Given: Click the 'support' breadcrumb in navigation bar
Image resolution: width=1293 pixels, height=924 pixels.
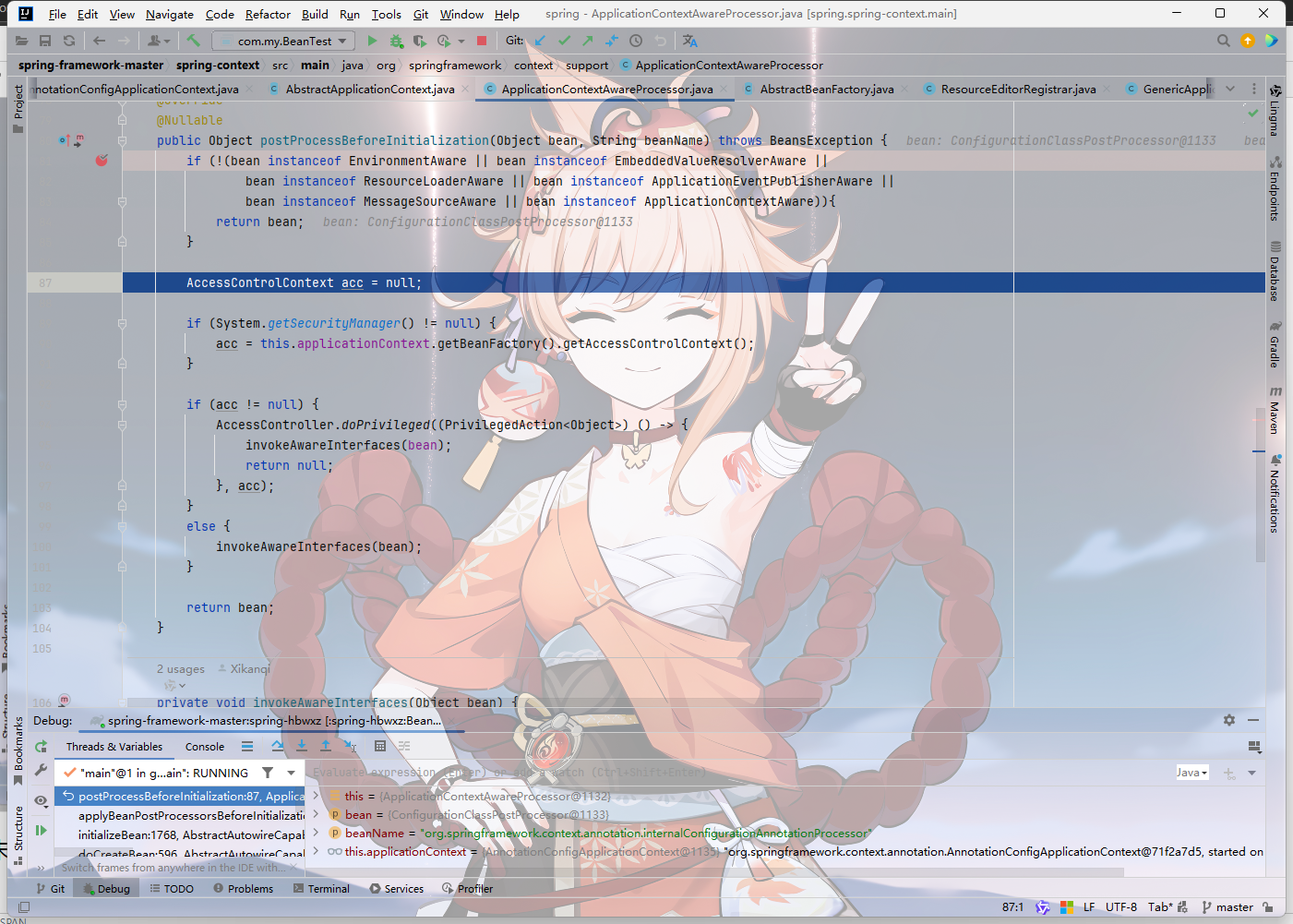Looking at the screenshot, I should tap(587, 66).
